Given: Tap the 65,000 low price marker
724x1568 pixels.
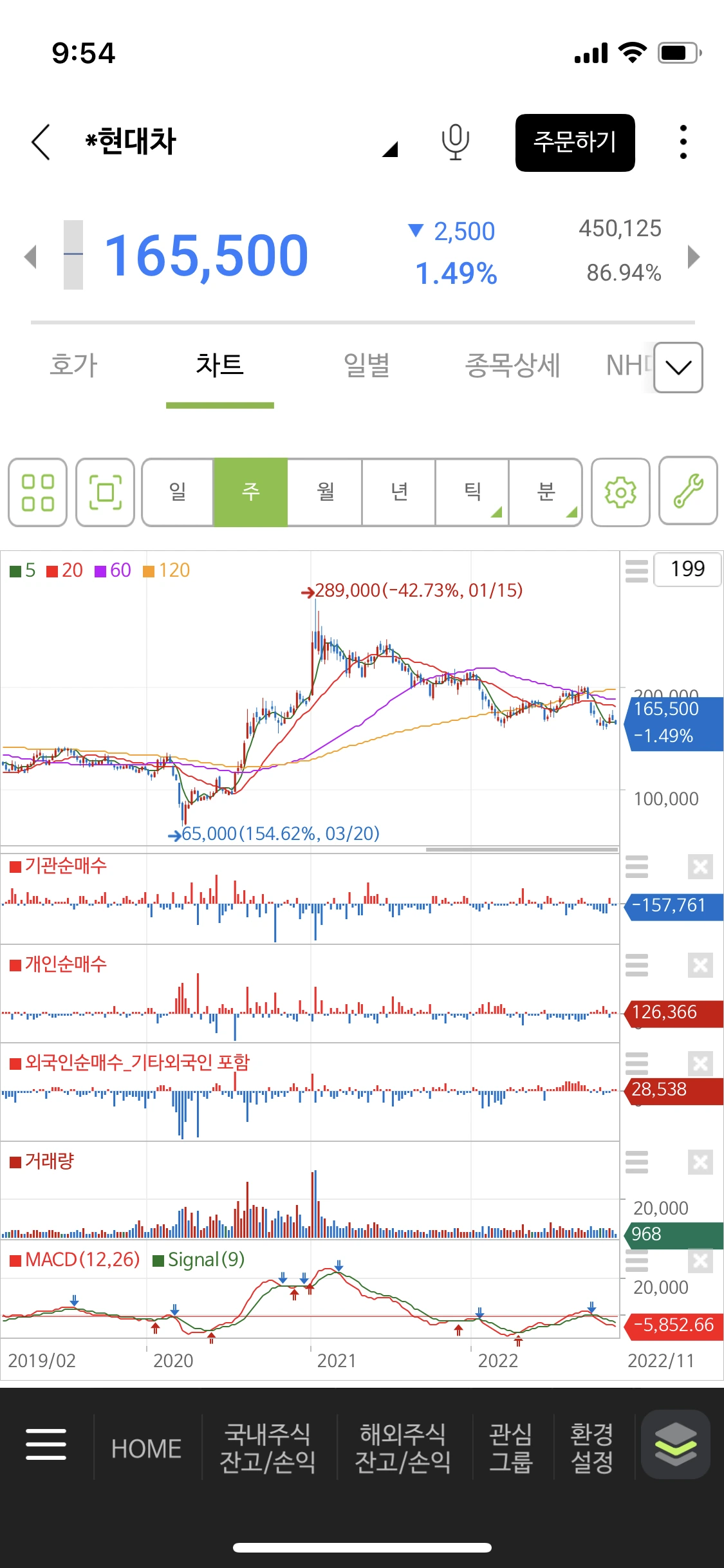Looking at the screenshot, I should [274, 834].
